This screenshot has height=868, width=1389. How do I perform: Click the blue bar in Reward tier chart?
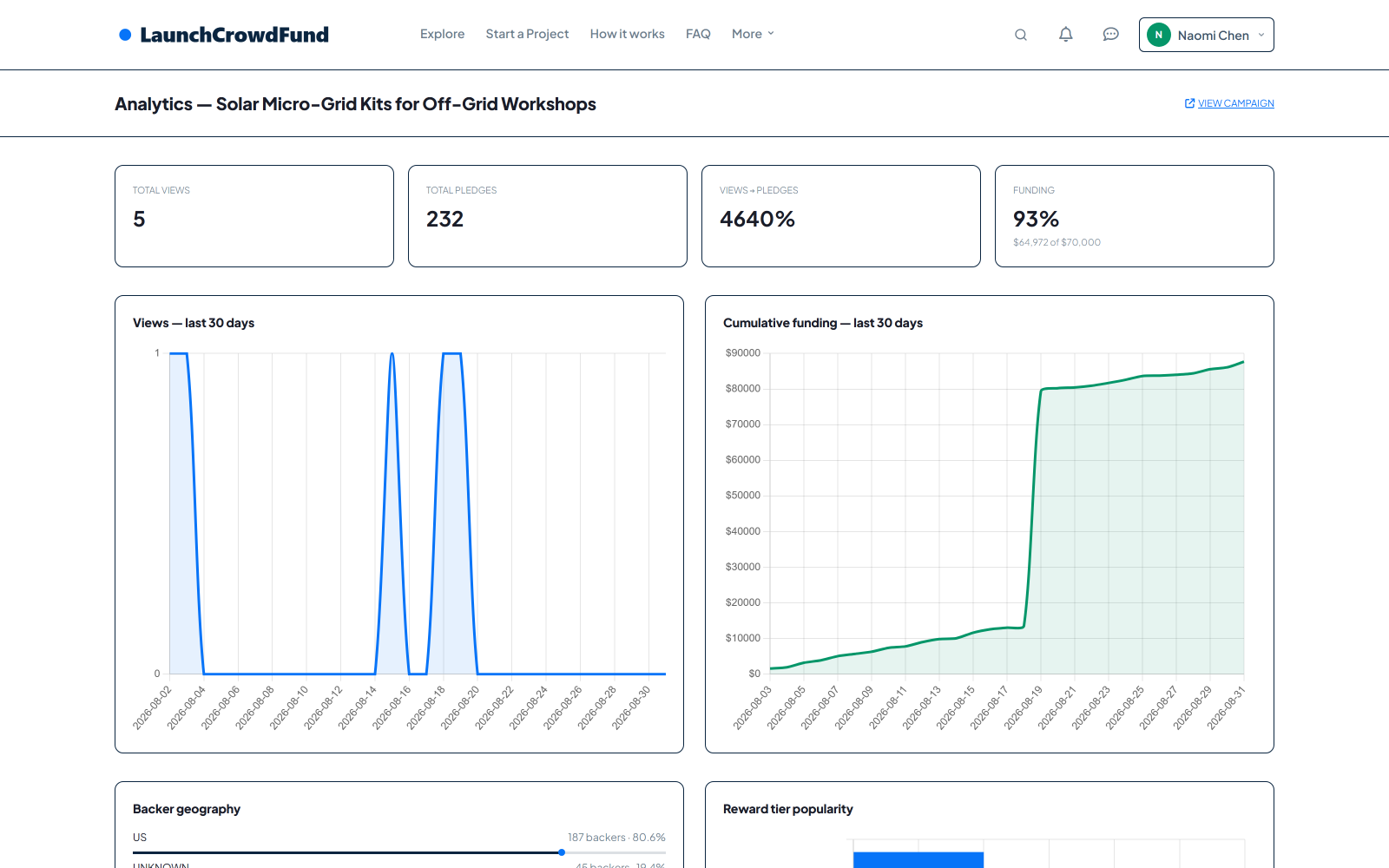pyautogui.click(x=918, y=860)
